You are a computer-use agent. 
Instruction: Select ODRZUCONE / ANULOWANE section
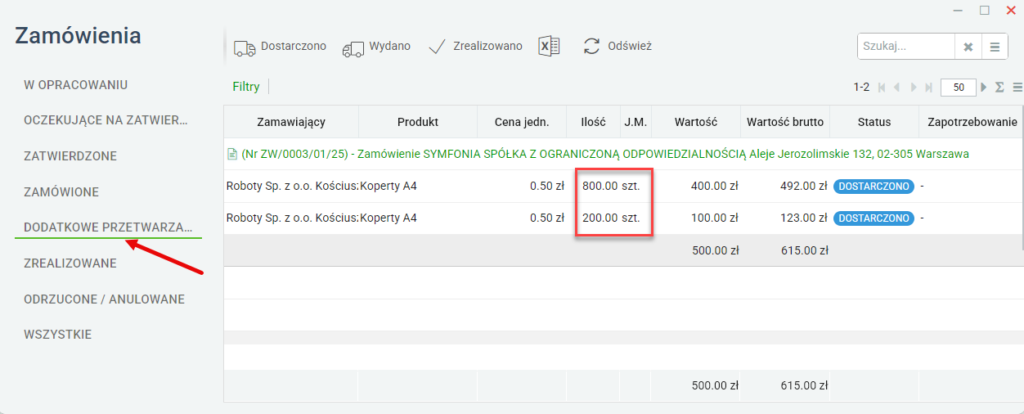[x=104, y=299]
